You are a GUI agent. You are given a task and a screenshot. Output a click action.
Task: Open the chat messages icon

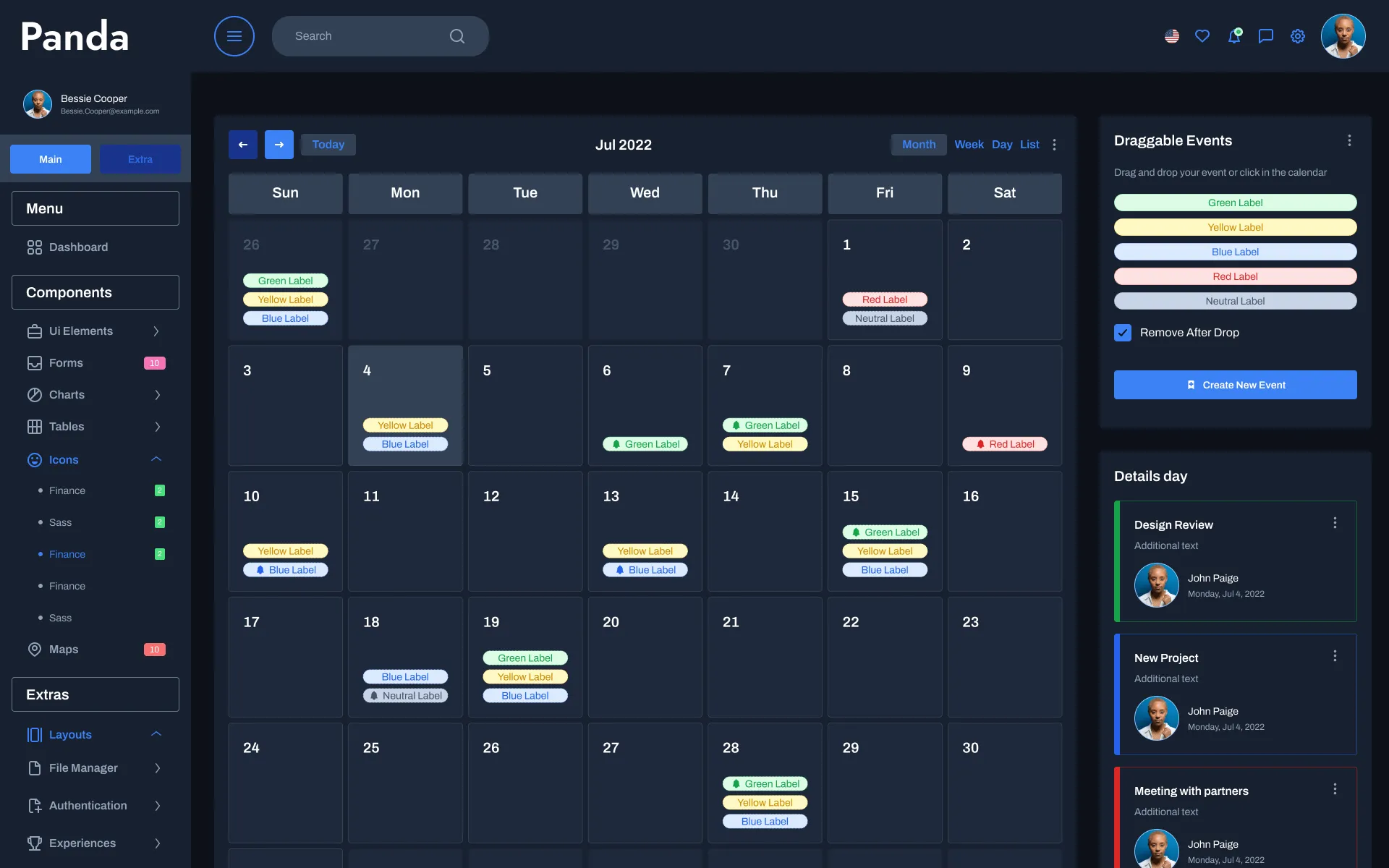(x=1265, y=35)
